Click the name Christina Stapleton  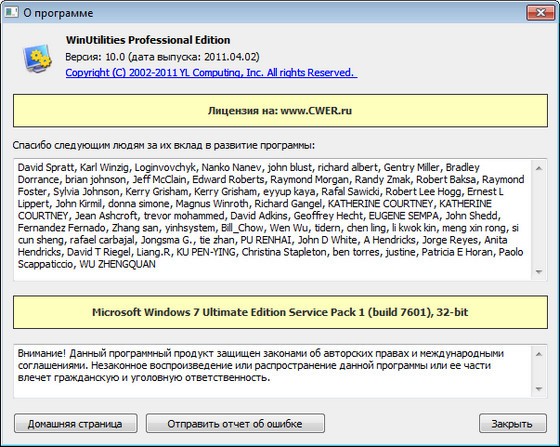[x=284, y=252]
